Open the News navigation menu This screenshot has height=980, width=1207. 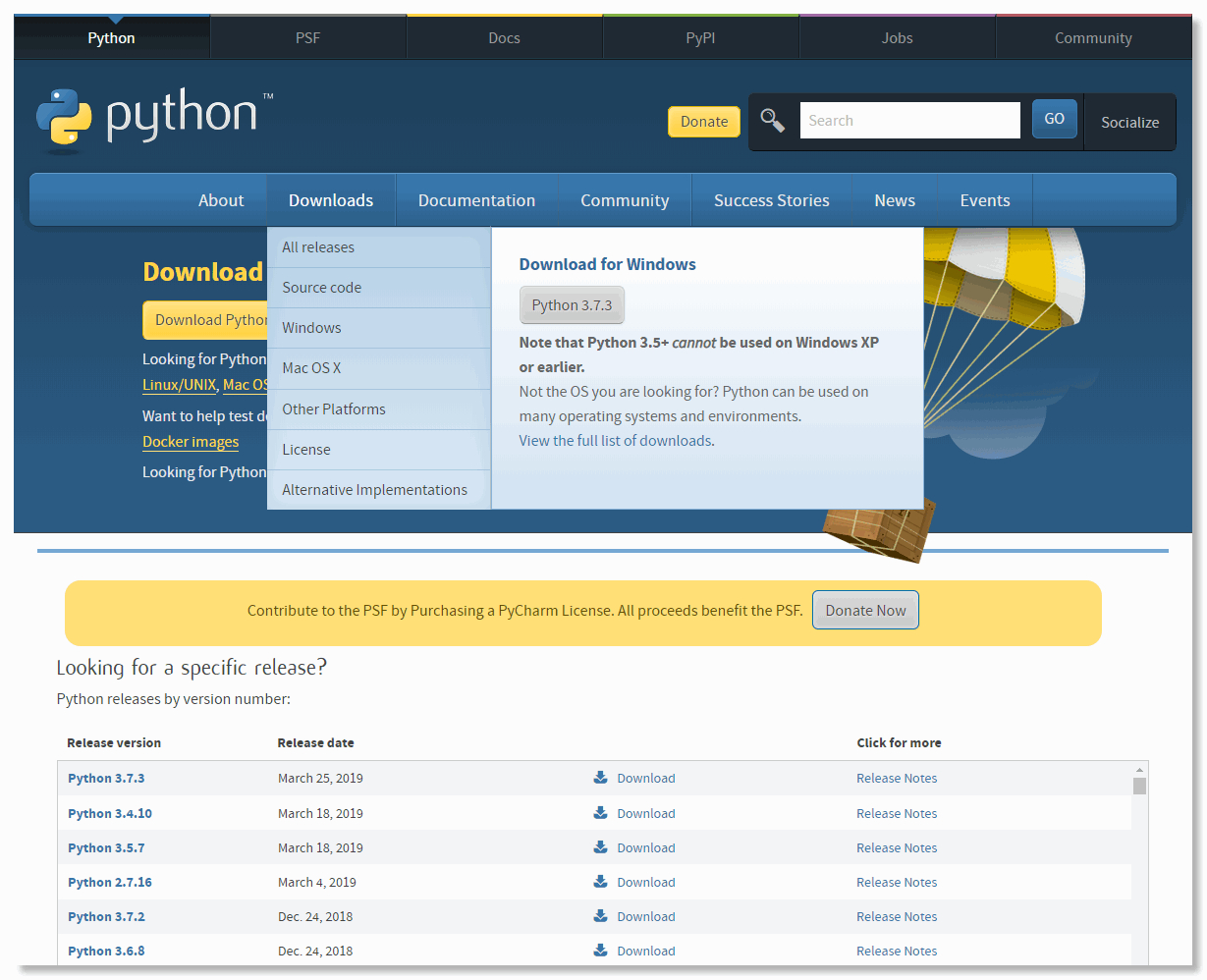[895, 200]
